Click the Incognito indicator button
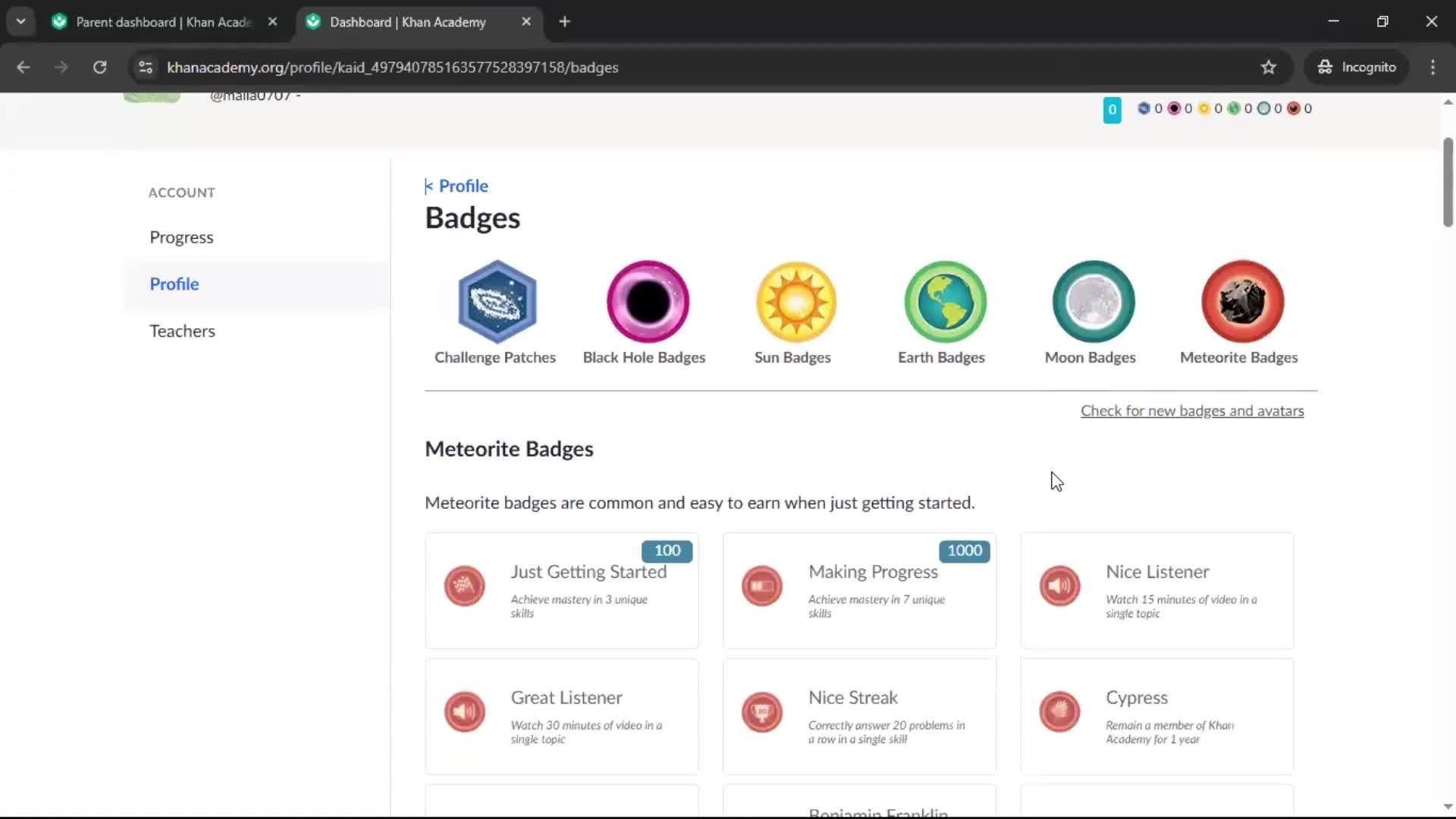The height and width of the screenshot is (819, 1456). [x=1357, y=67]
